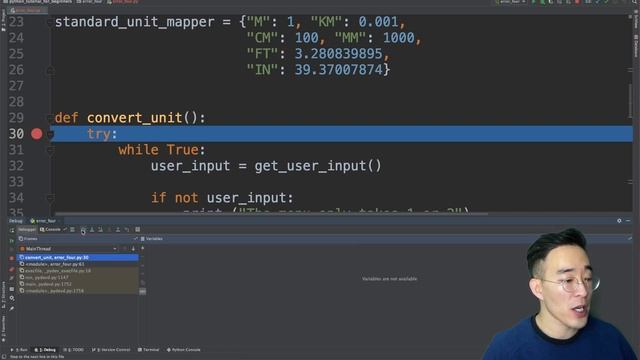Click the Step Into My Code icon
The width and height of the screenshot is (640, 360).
click(x=100, y=230)
